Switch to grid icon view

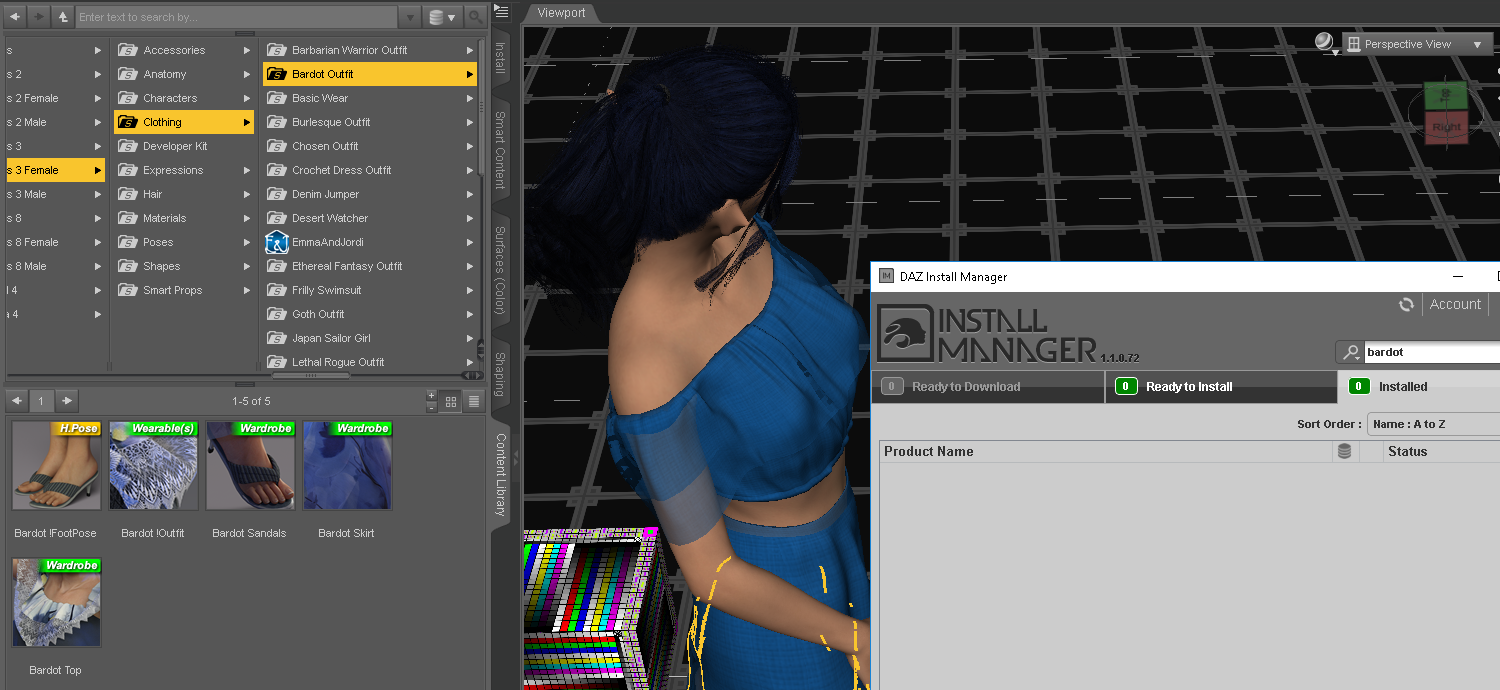(x=451, y=401)
